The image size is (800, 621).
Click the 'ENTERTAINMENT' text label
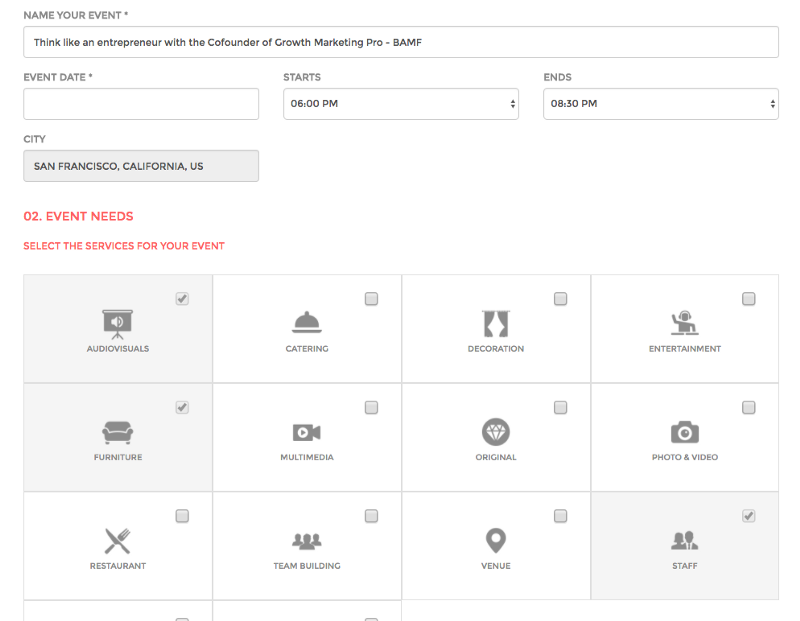[x=685, y=349]
